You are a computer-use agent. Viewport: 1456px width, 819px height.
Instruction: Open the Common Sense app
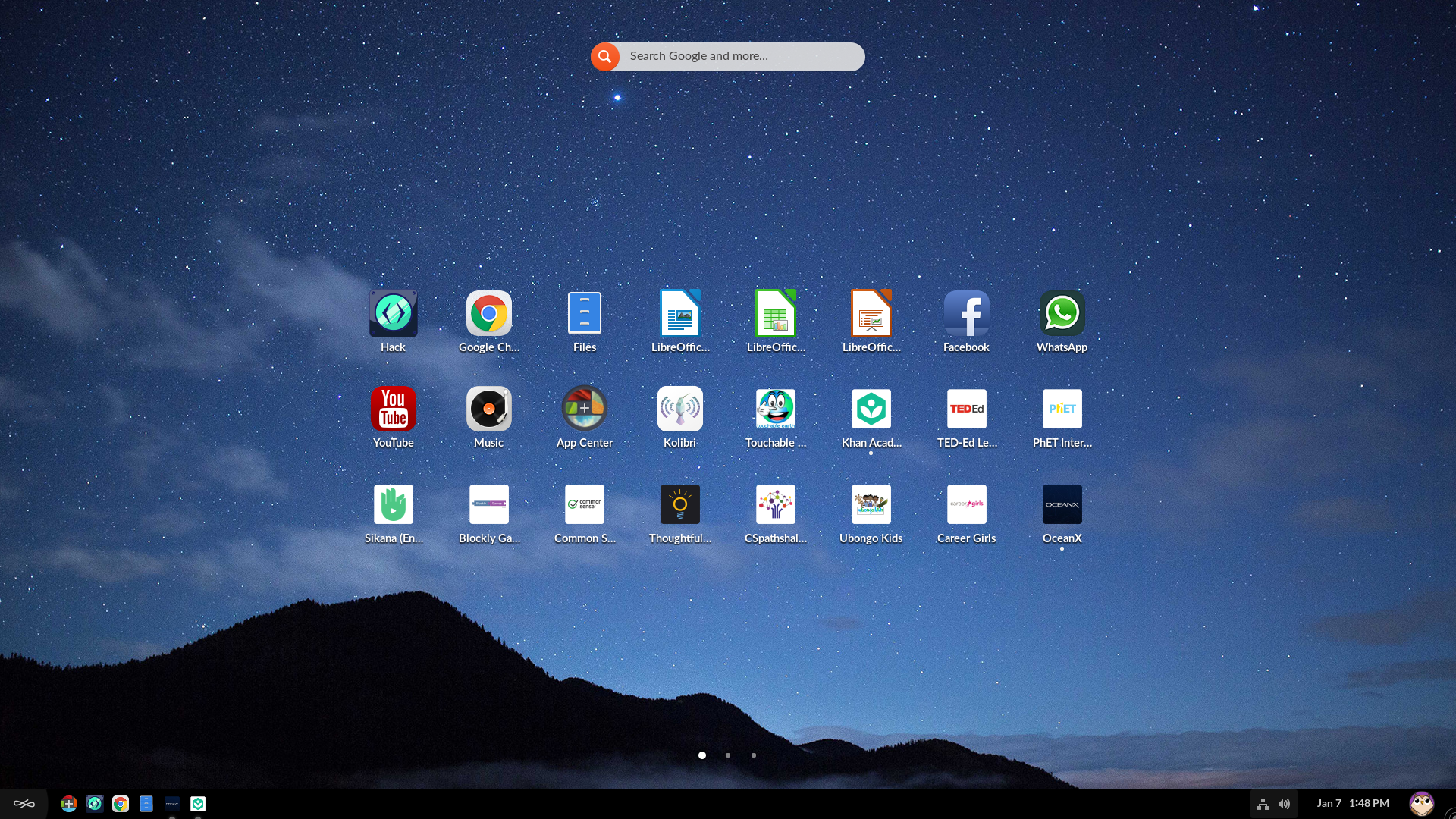click(584, 504)
